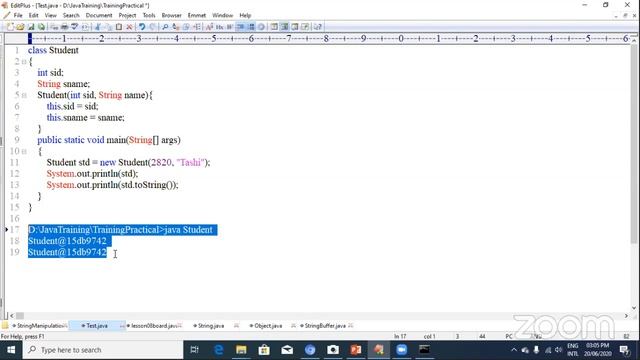The width and height of the screenshot is (640, 360).
Task: Click the Open file toolbar icon
Action: pyautogui.click(x=20, y=27)
